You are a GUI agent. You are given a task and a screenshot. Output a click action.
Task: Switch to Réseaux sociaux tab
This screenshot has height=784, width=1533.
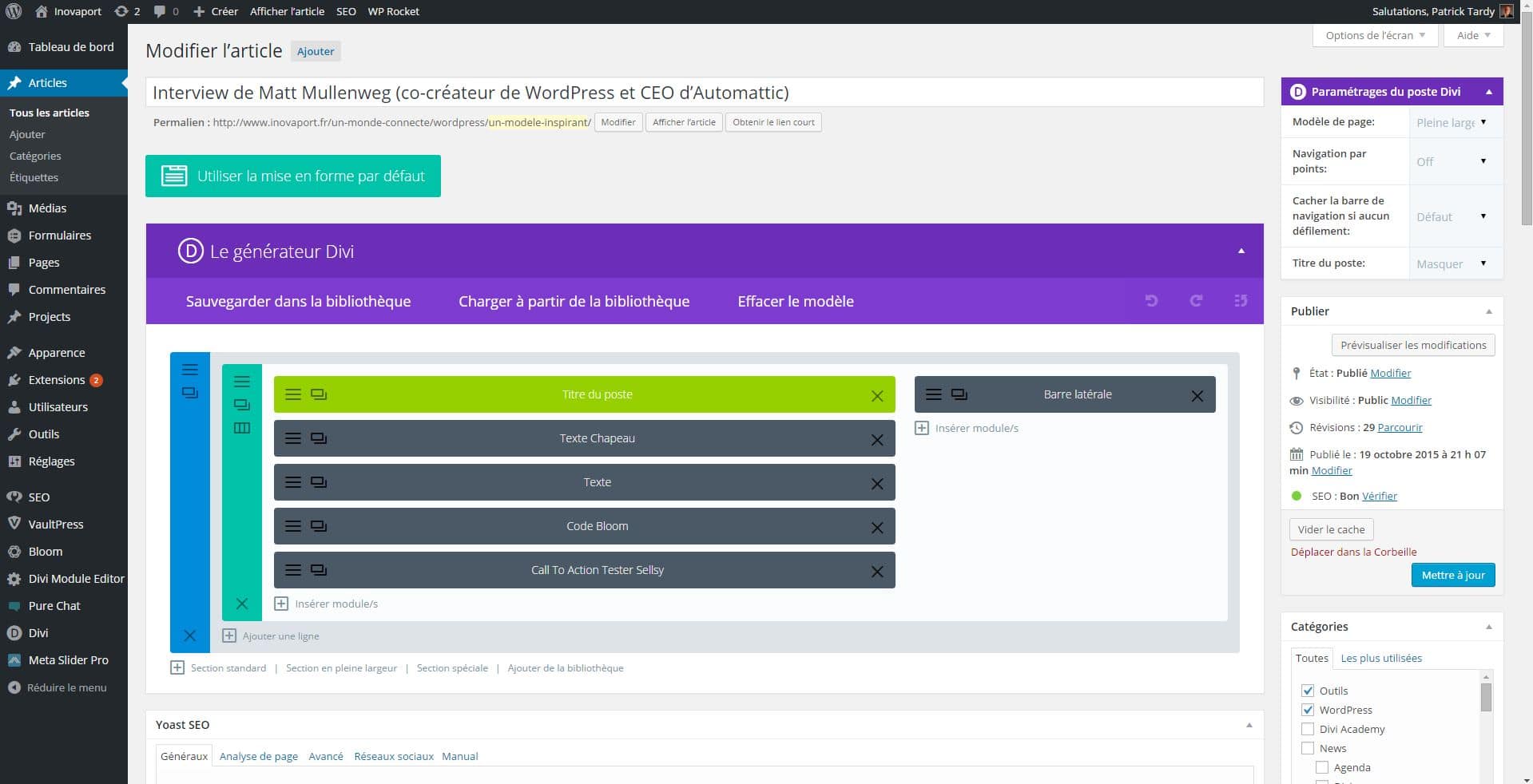pyautogui.click(x=394, y=756)
